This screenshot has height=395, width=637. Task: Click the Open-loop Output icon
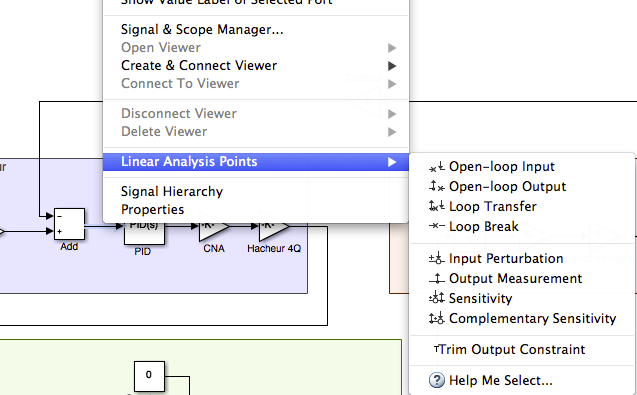point(437,187)
